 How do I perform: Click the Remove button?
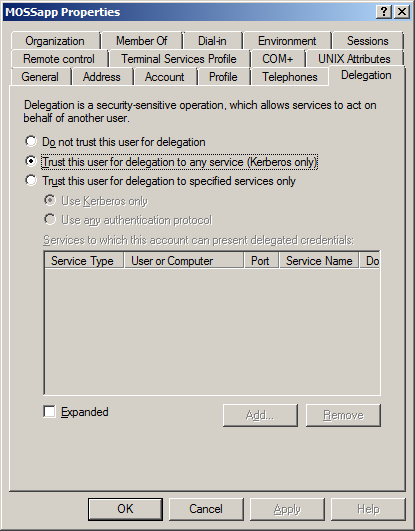(x=343, y=415)
